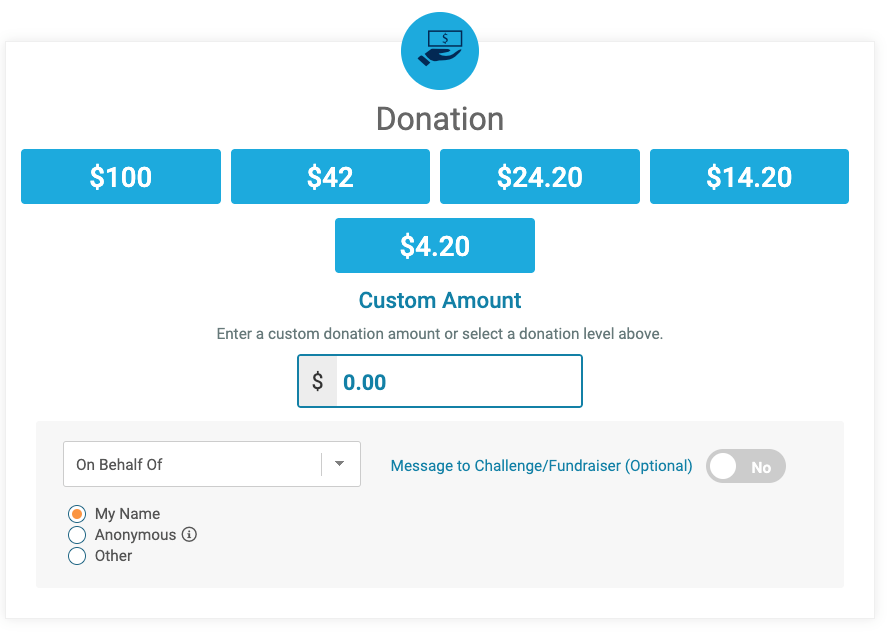Click the Other label text
The width and height of the screenshot is (887, 641).
point(113,556)
